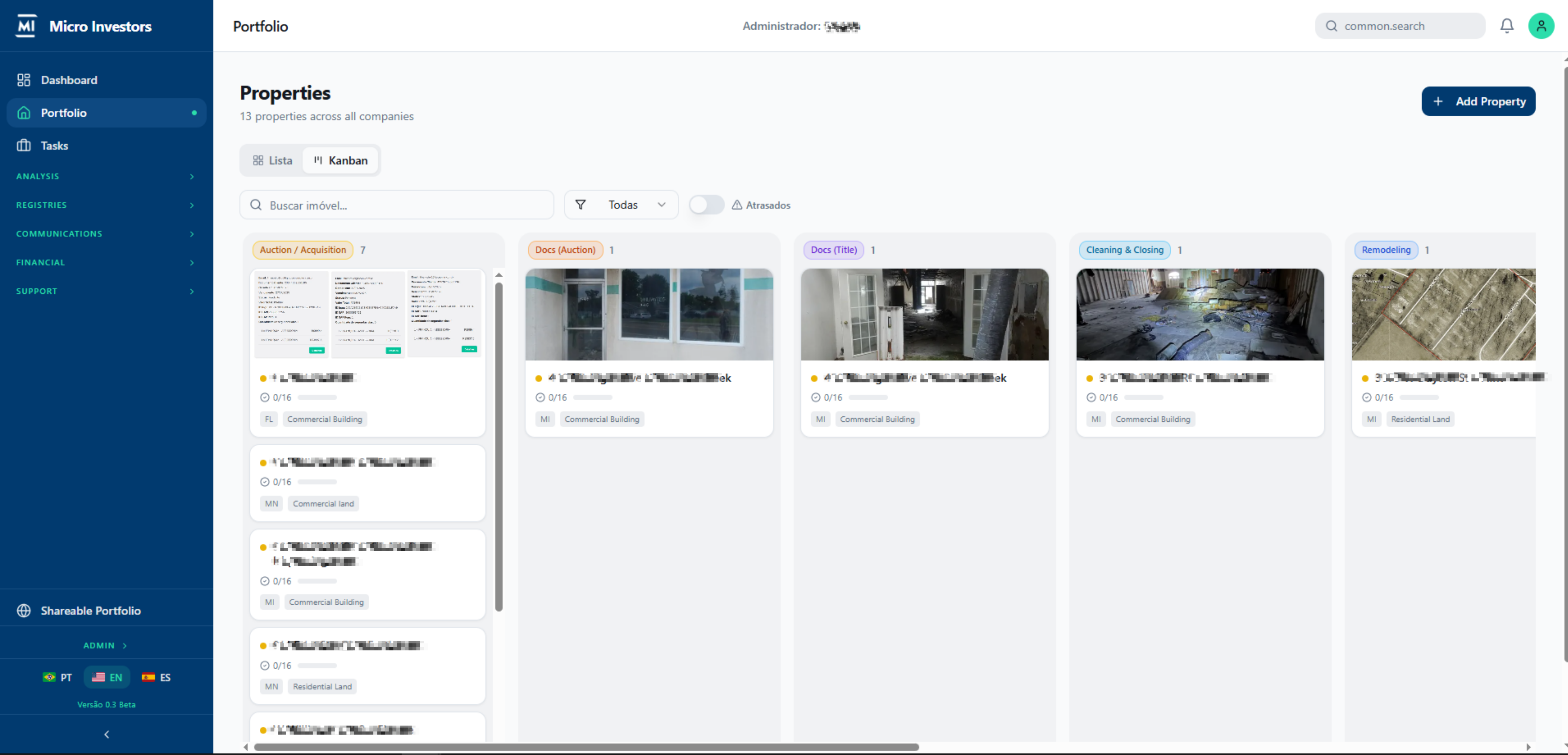
Task: Click the status dot on Cleaning & Closing card
Action: coord(1090,378)
